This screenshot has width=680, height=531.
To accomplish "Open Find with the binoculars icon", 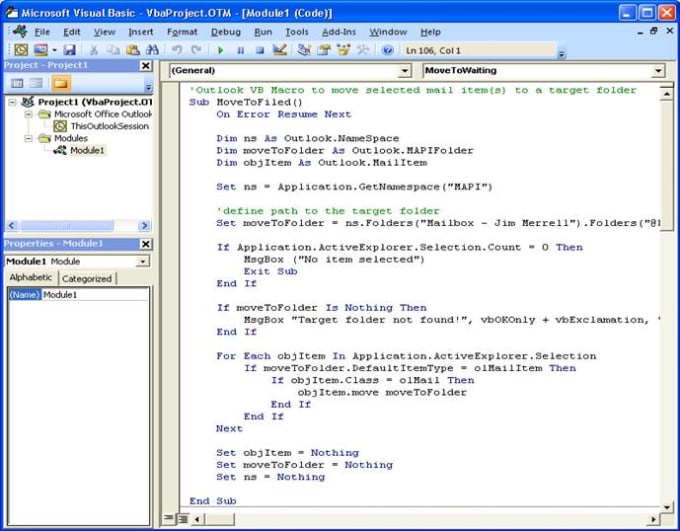I will pyautogui.click(x=152, y=50).
